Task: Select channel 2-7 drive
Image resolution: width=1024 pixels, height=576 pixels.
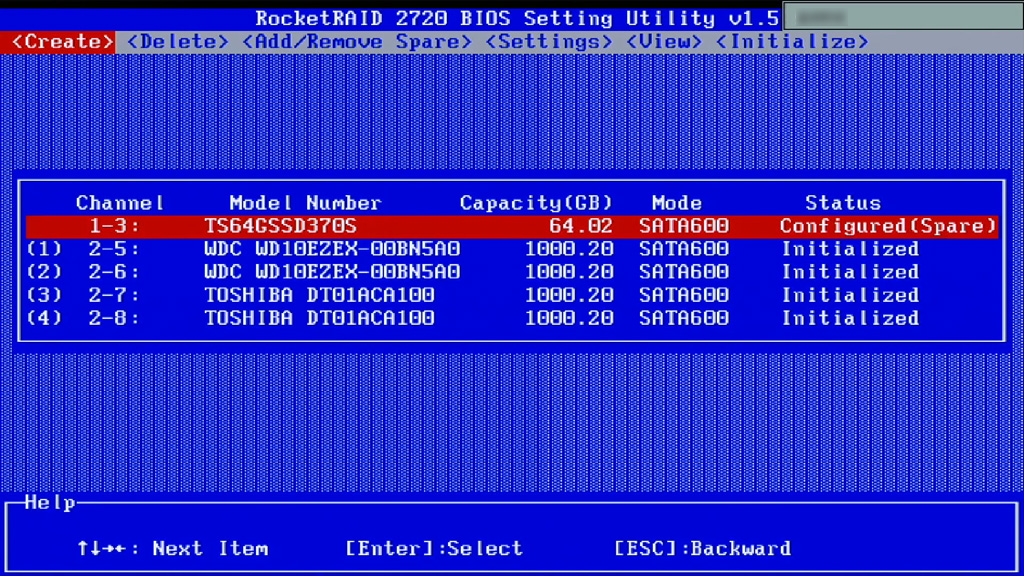Action: (512, 295)
